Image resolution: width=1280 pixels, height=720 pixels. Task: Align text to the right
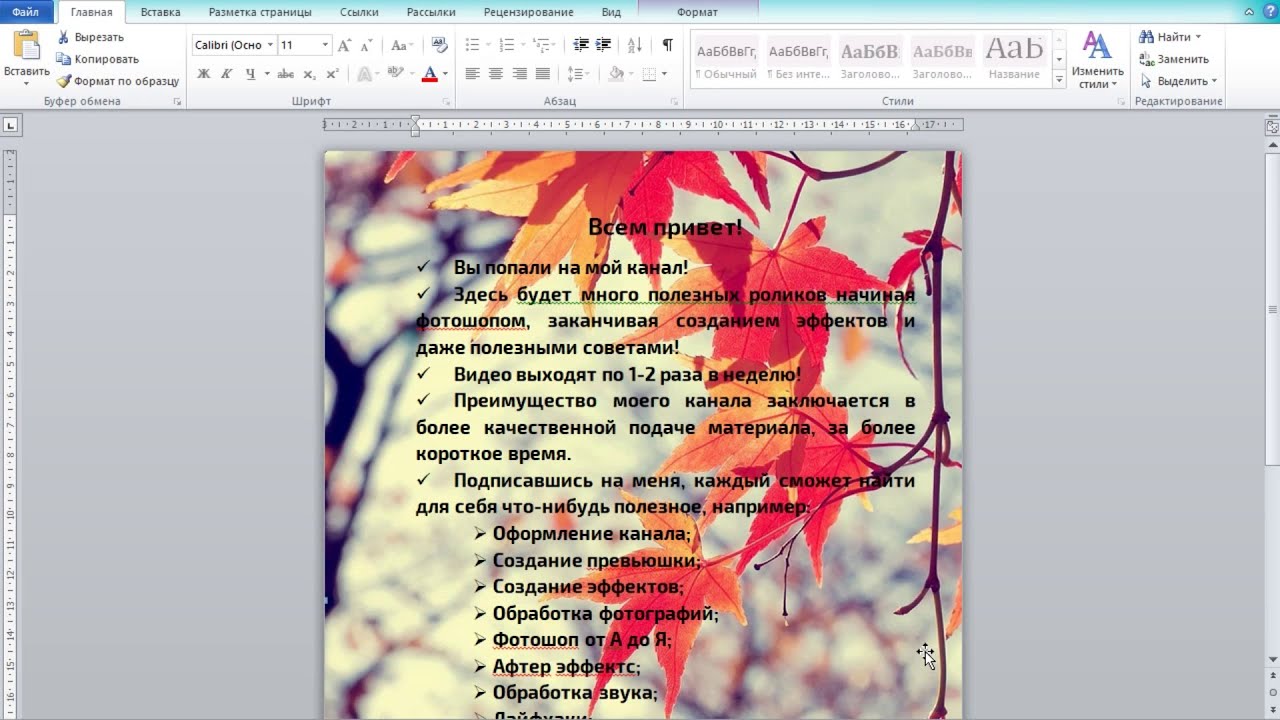pyautogui.click(x=519, y=74)
